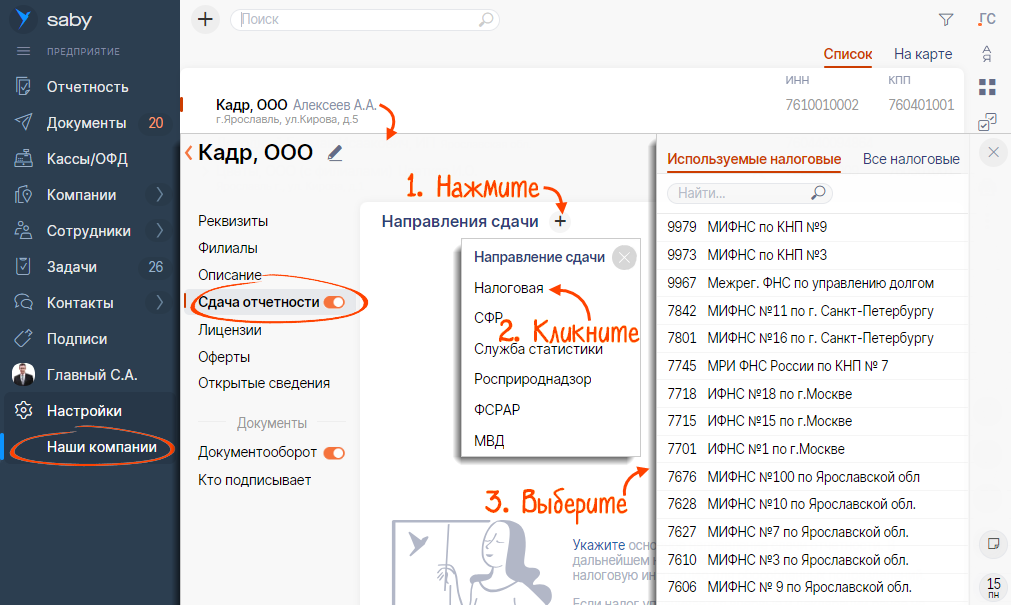Select 7610 МИФНС №3 по Ярославской обл.
The height and width of the screenshot is (605, 1011).
point(812,560)
